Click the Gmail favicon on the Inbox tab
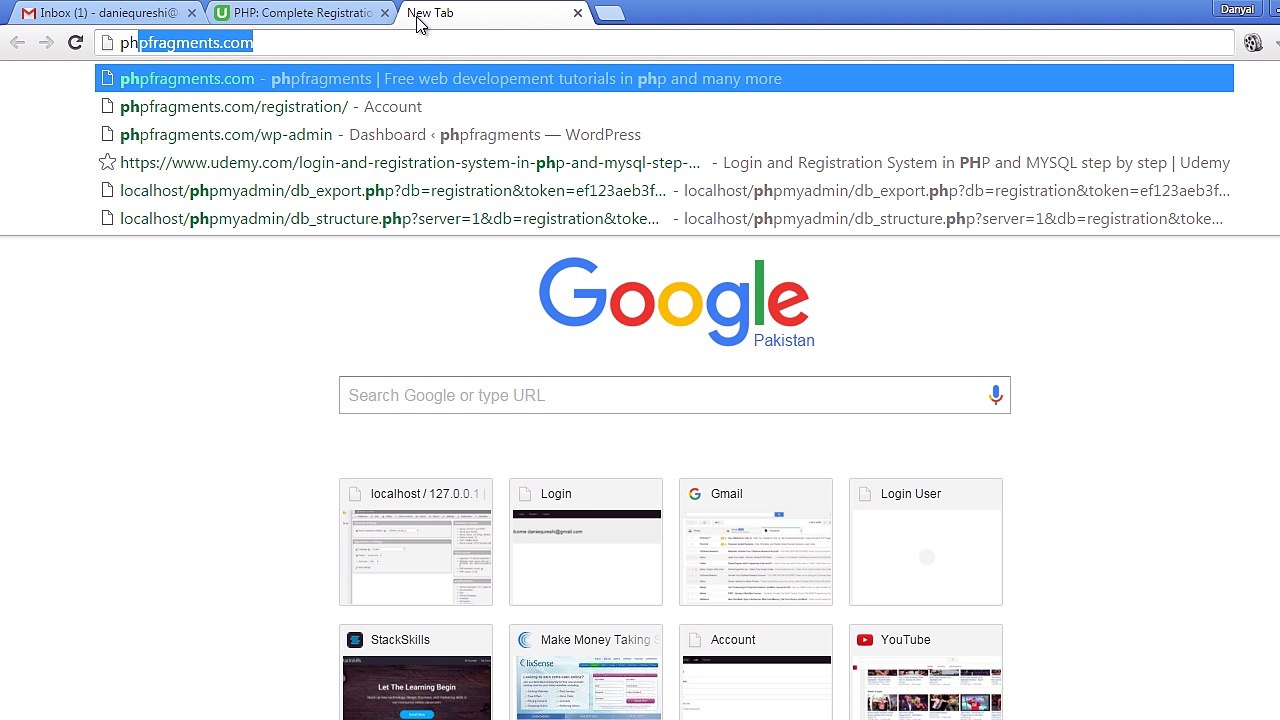Image resolution: width=1280 pixels, height=720 pixels. 29,13
